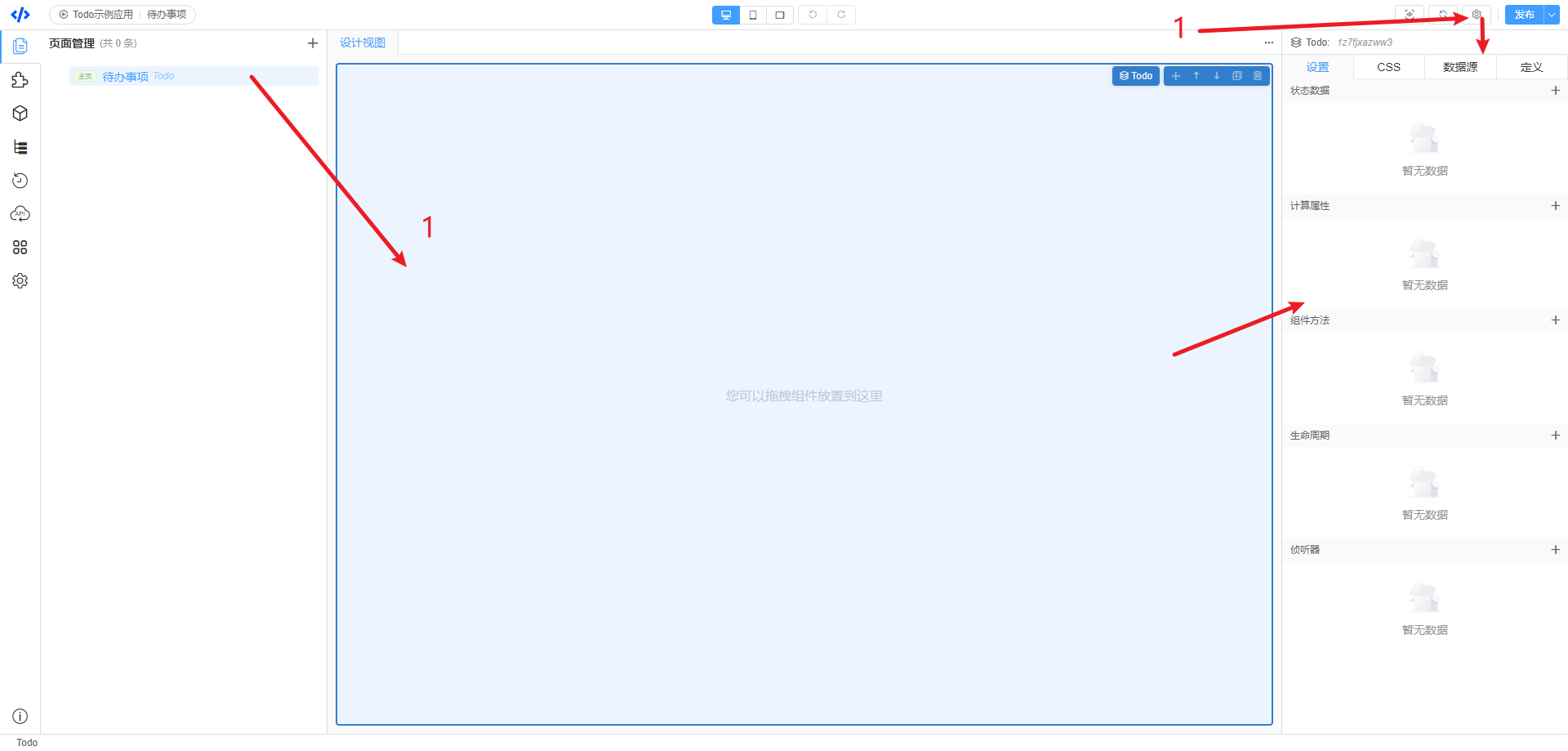Open the four-squares apps icon in sidebar

tap(20, 248)
